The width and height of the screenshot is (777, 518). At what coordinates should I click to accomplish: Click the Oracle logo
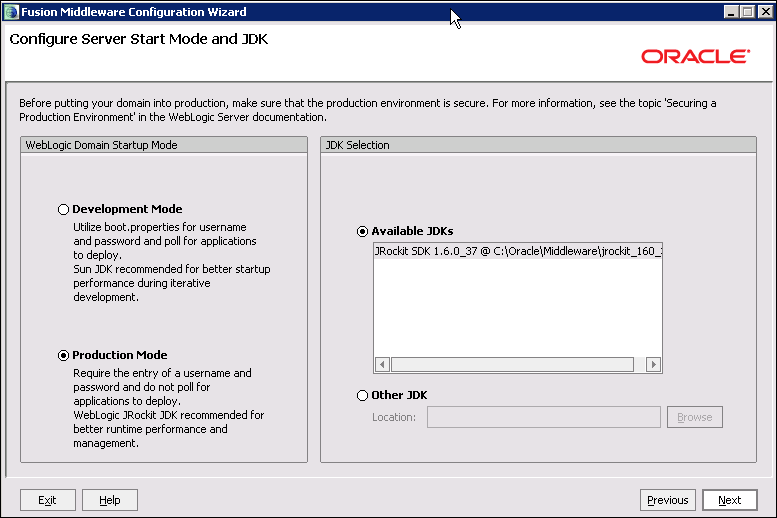(x=696, y=57)
